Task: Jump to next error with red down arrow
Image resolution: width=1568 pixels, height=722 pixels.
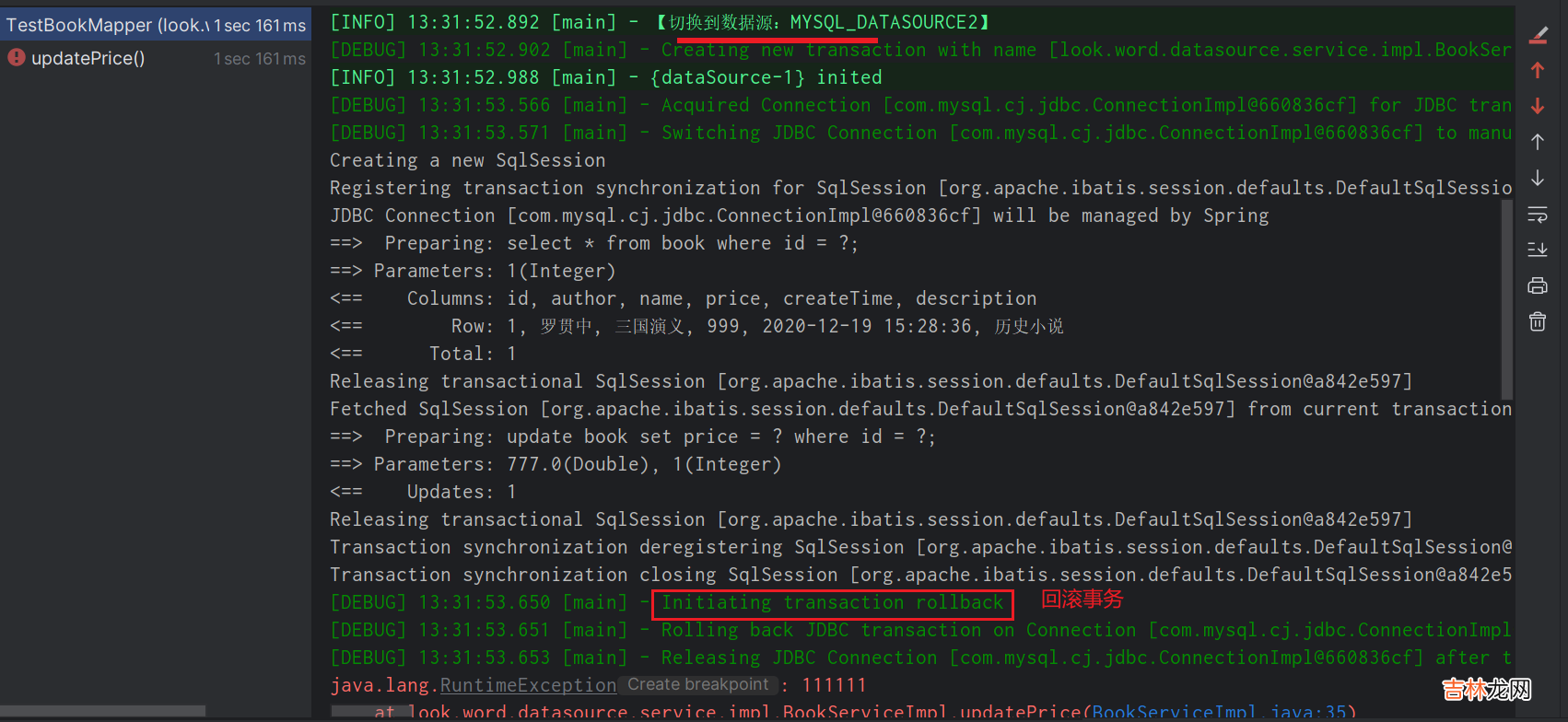Action: (1538, 106)
